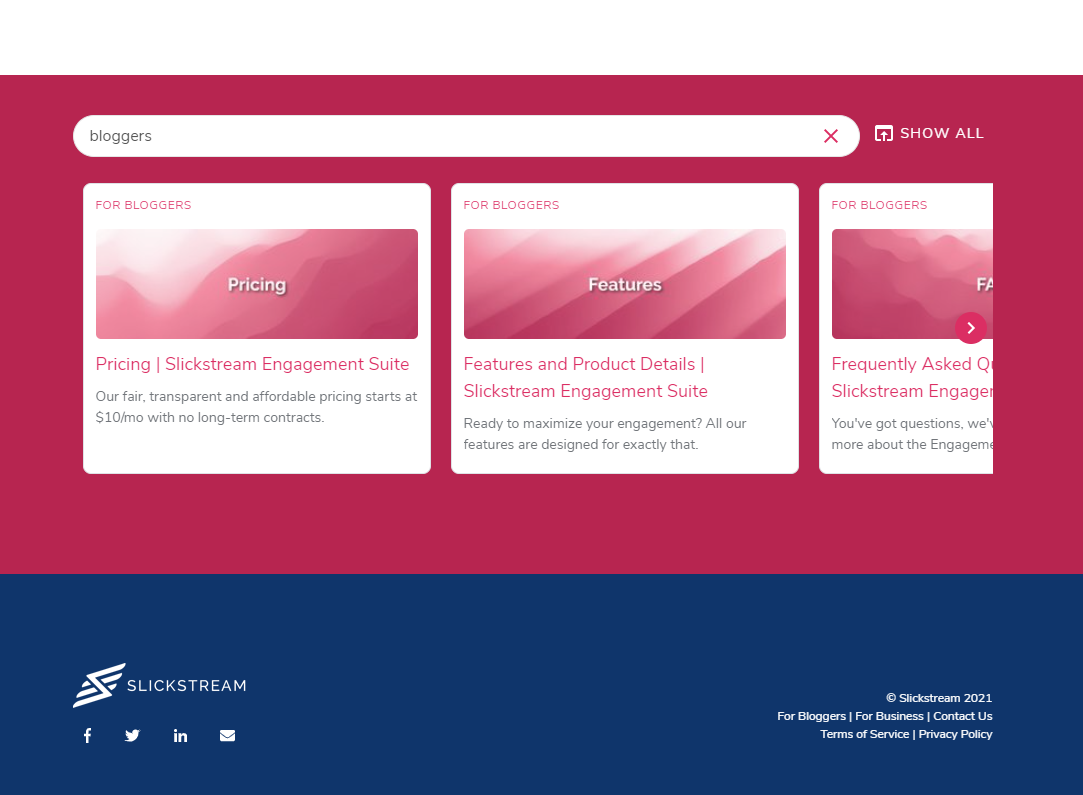Viewport: 1083px width, 795px height.
Task: Focus the search box containing 'bloggers'
Action: [x=466, y=136]
